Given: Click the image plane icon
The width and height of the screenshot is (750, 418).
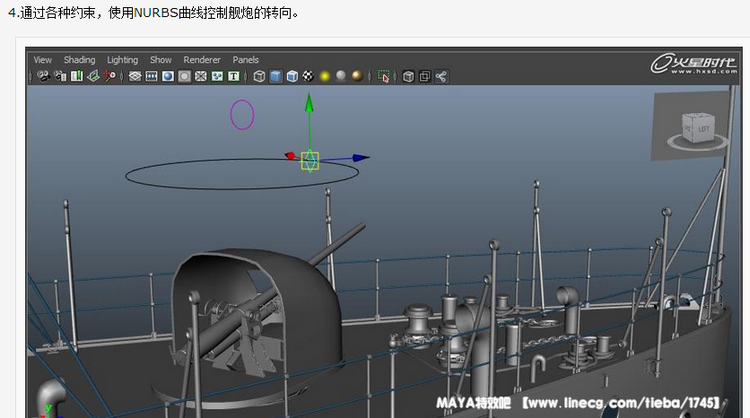Looking at the screenshot, I should [92, 76].
